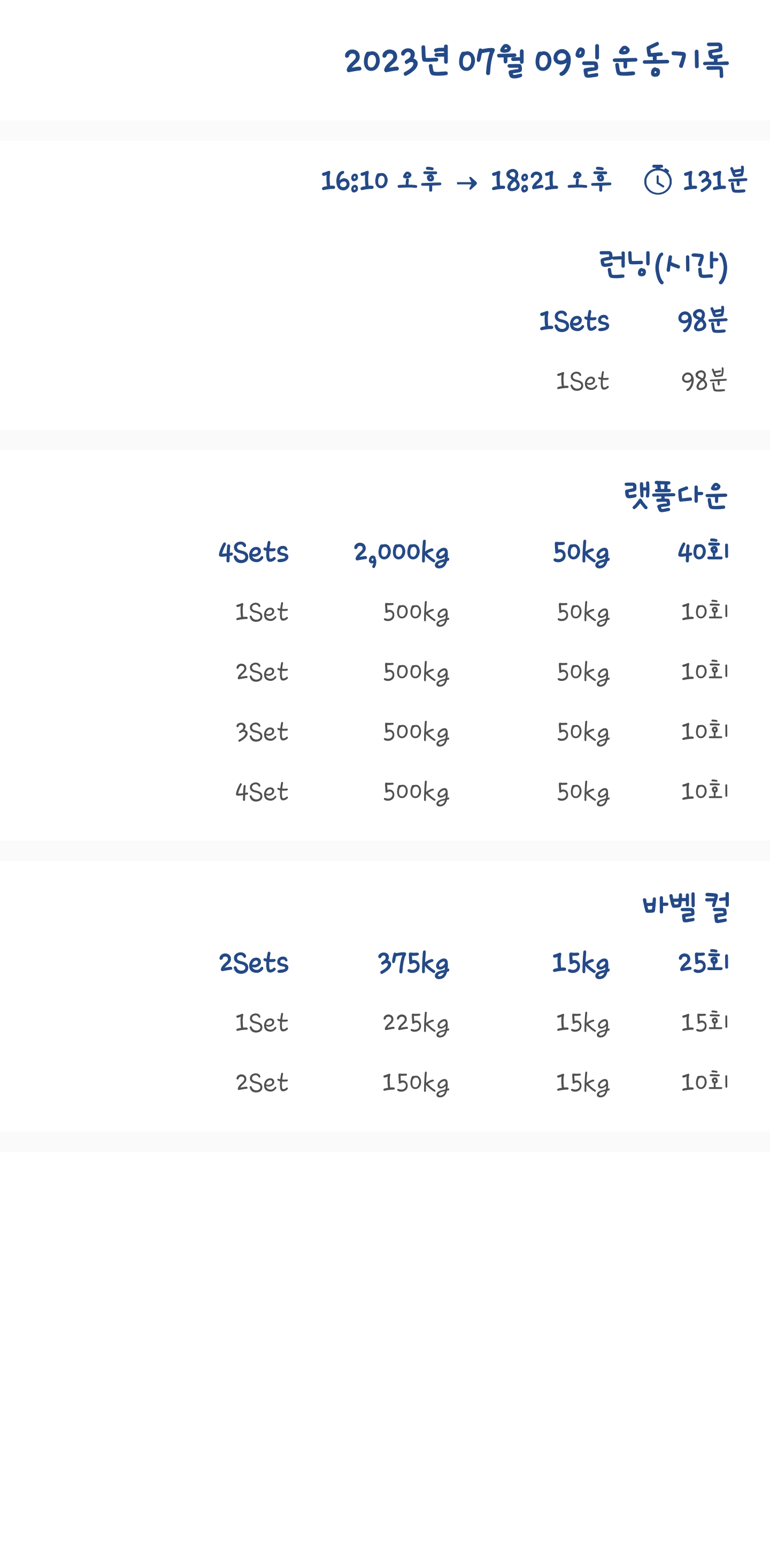770x1568 pixels.
Task: Tap the 18:21 오후 end time
Action: (550, 180)
